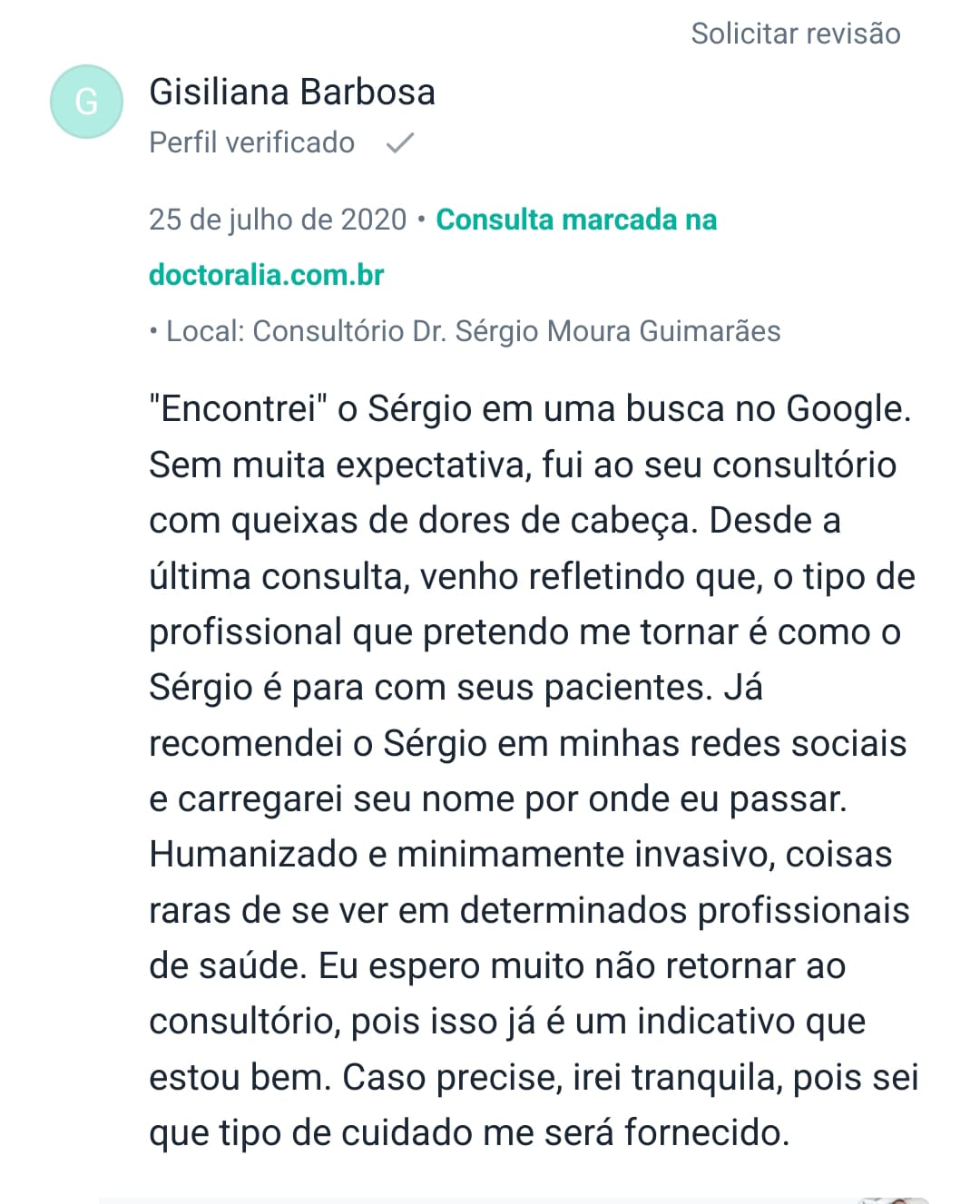Viewport: 980px width, 1204px height.
Task: Click the word Google in the review
Action: 848,409
